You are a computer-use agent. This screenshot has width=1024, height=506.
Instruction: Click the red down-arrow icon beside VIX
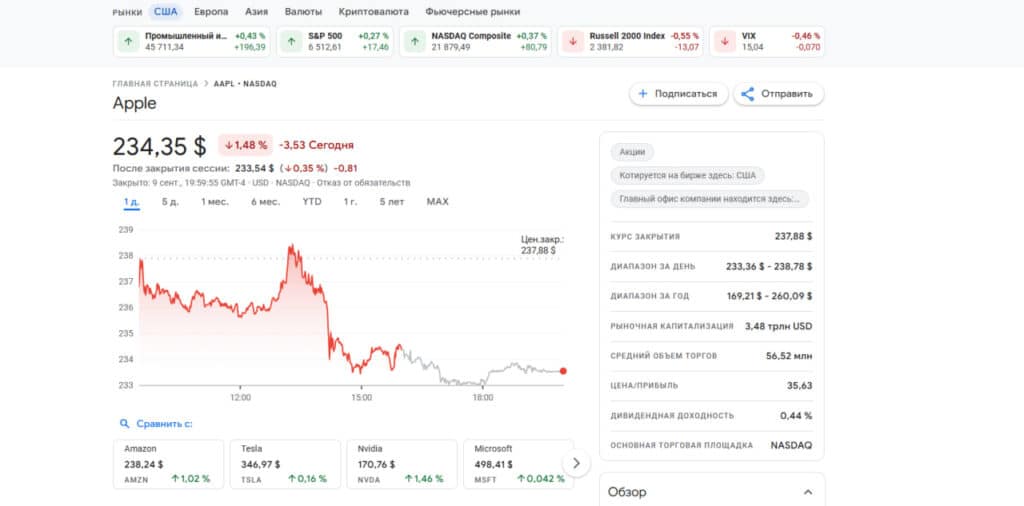(x=724, y=41)
